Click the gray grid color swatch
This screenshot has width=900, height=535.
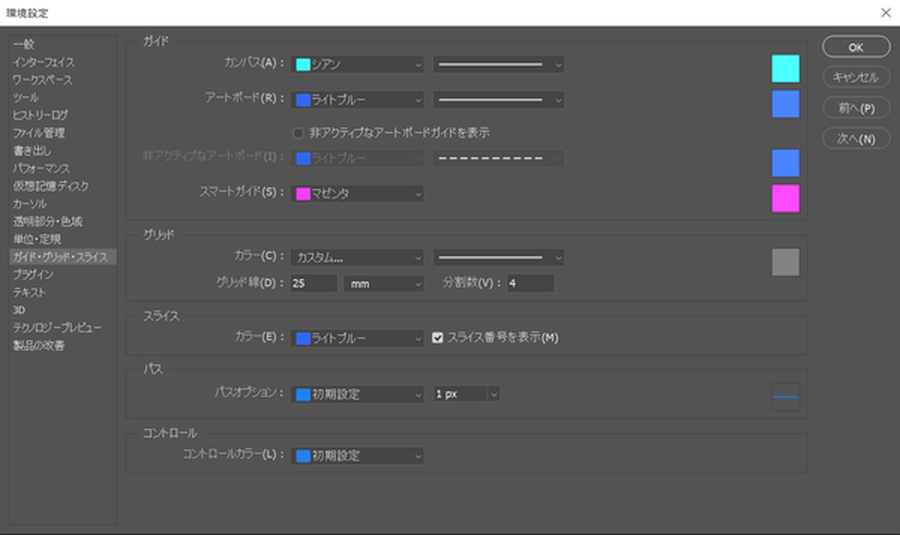[785, 262]
